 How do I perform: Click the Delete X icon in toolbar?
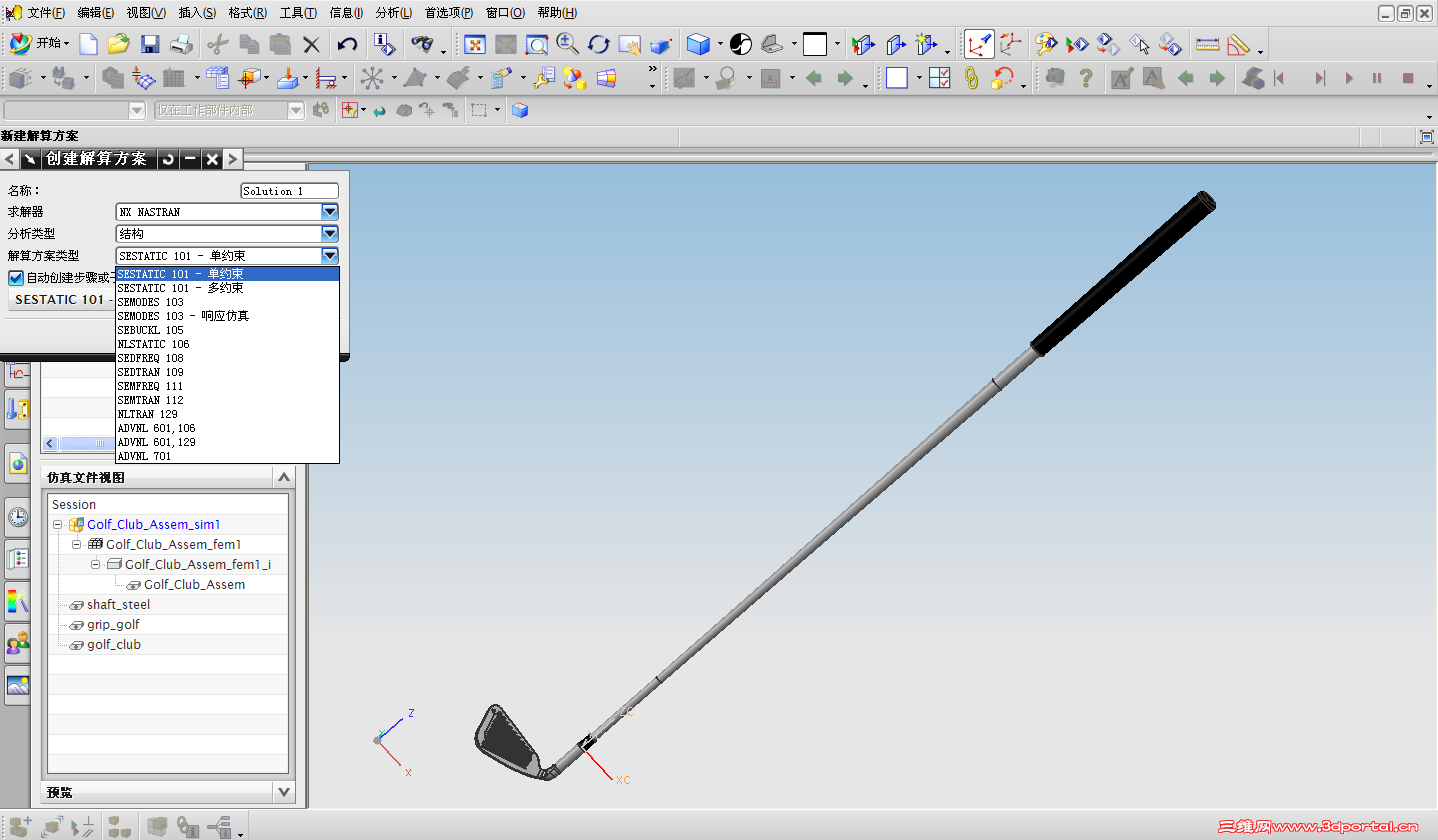point(311,44)
